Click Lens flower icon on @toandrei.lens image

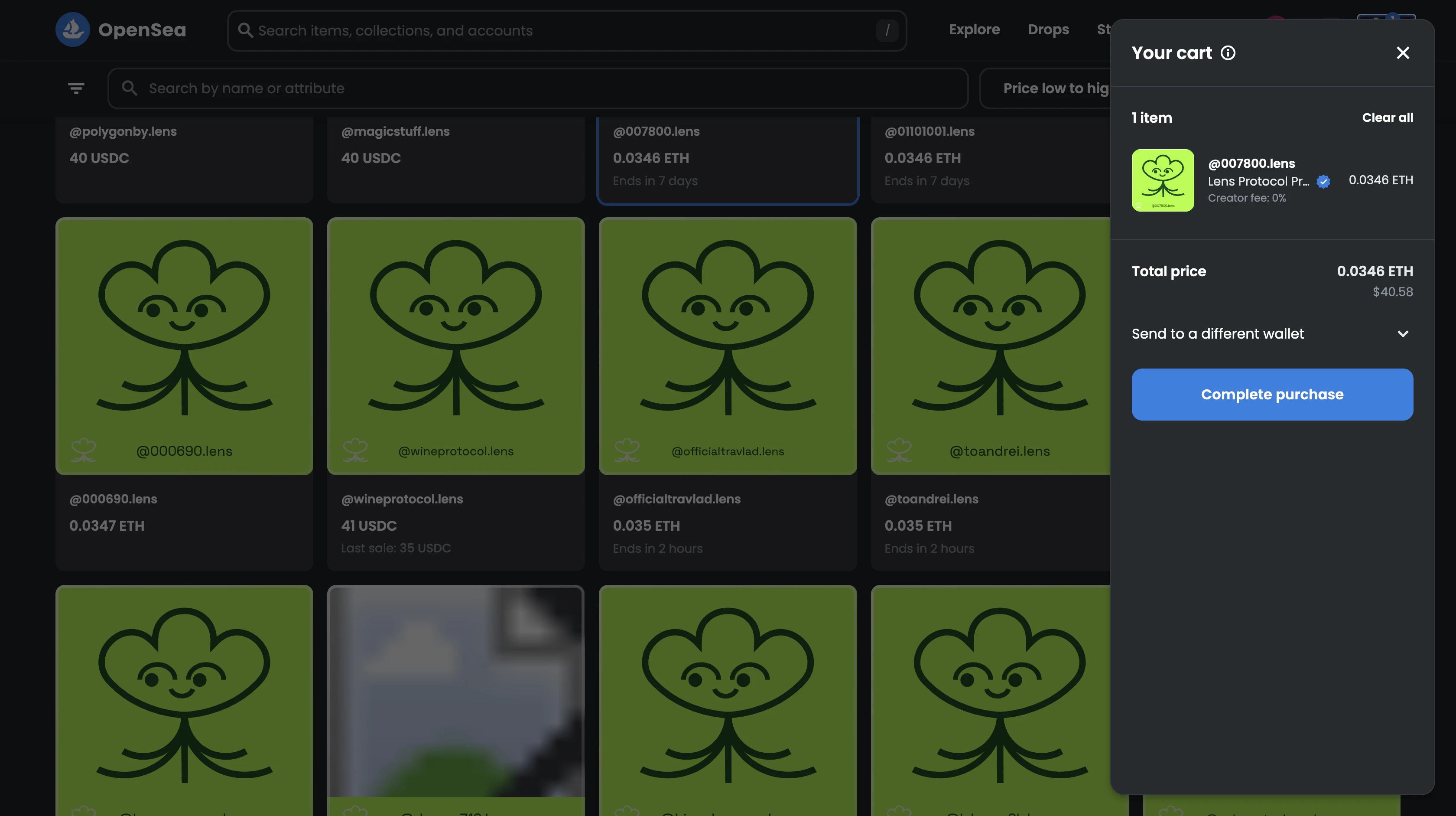pos(899,450)
